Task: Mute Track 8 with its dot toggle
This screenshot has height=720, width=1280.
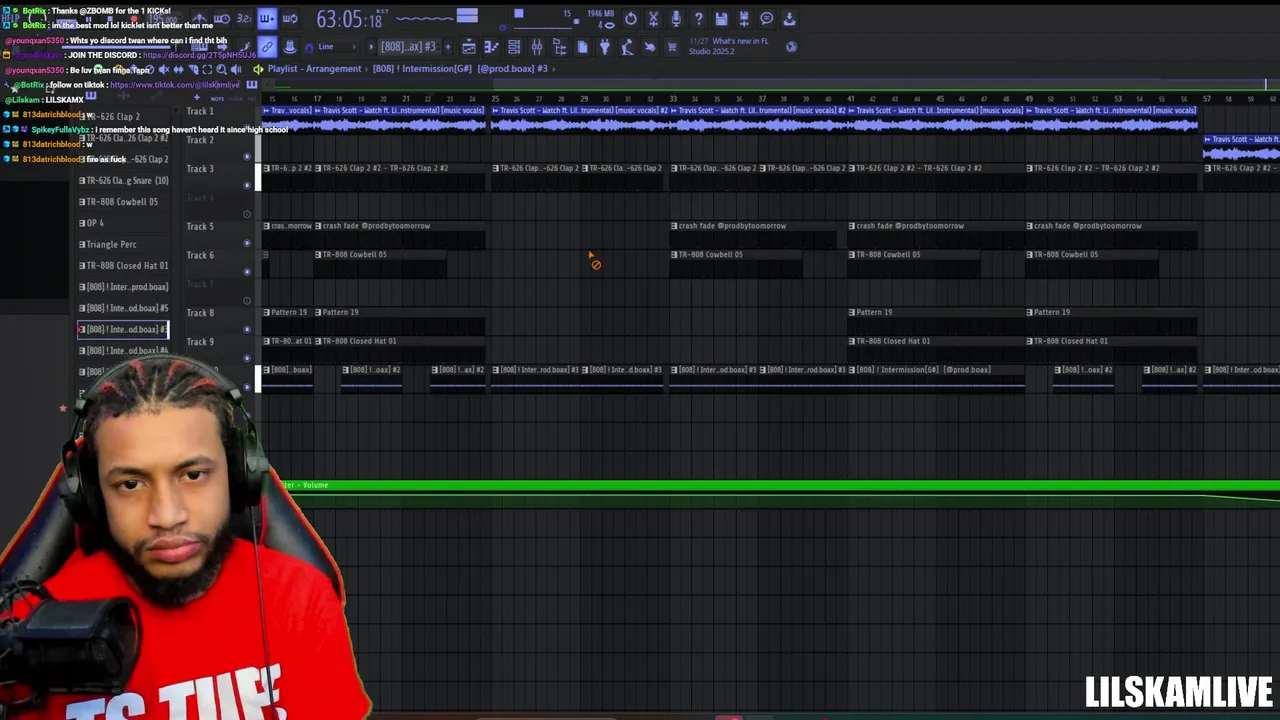Action: (x=247, y=329)
